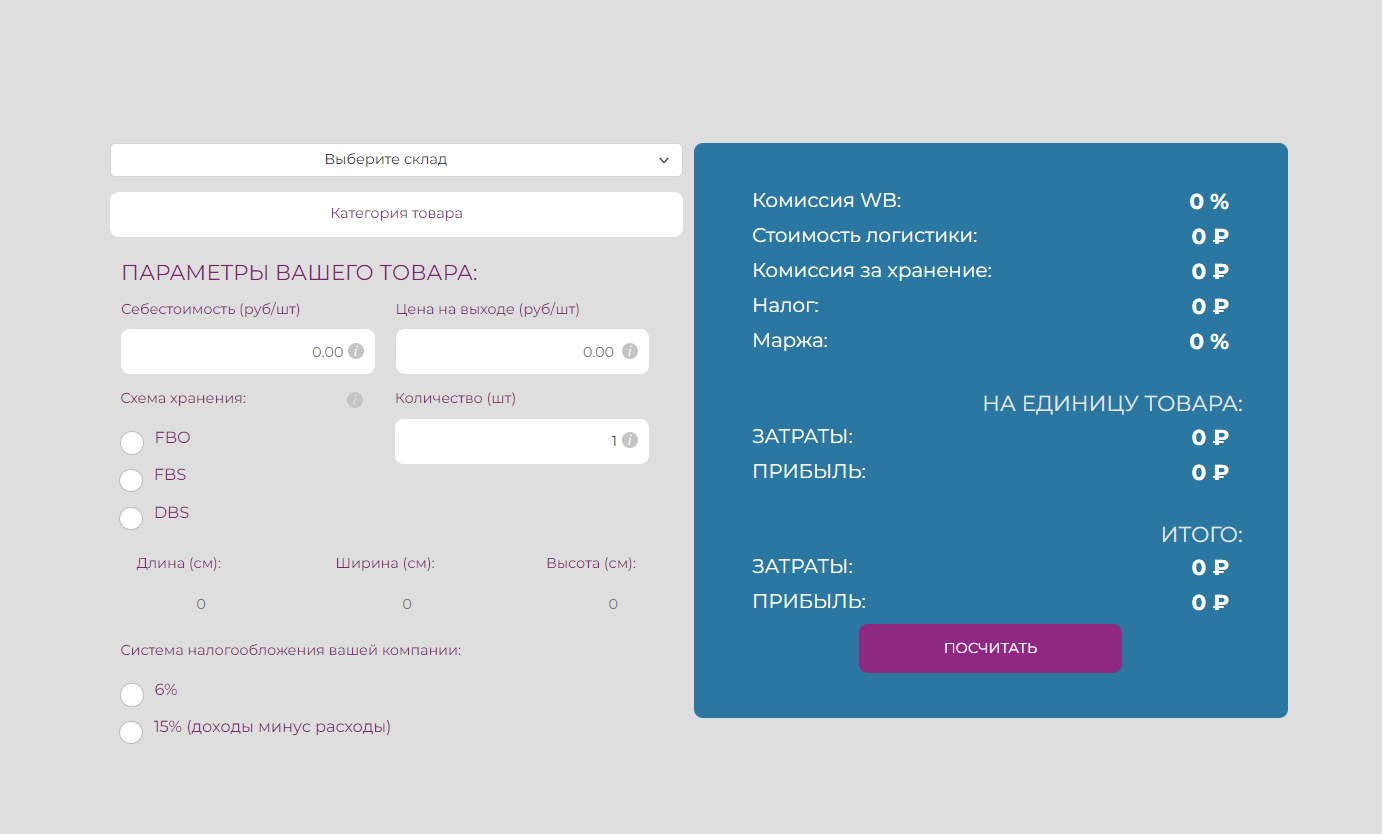Select the FBO storage scheme
This screenshot has height=834, width=1382.
tap(131, 442)
